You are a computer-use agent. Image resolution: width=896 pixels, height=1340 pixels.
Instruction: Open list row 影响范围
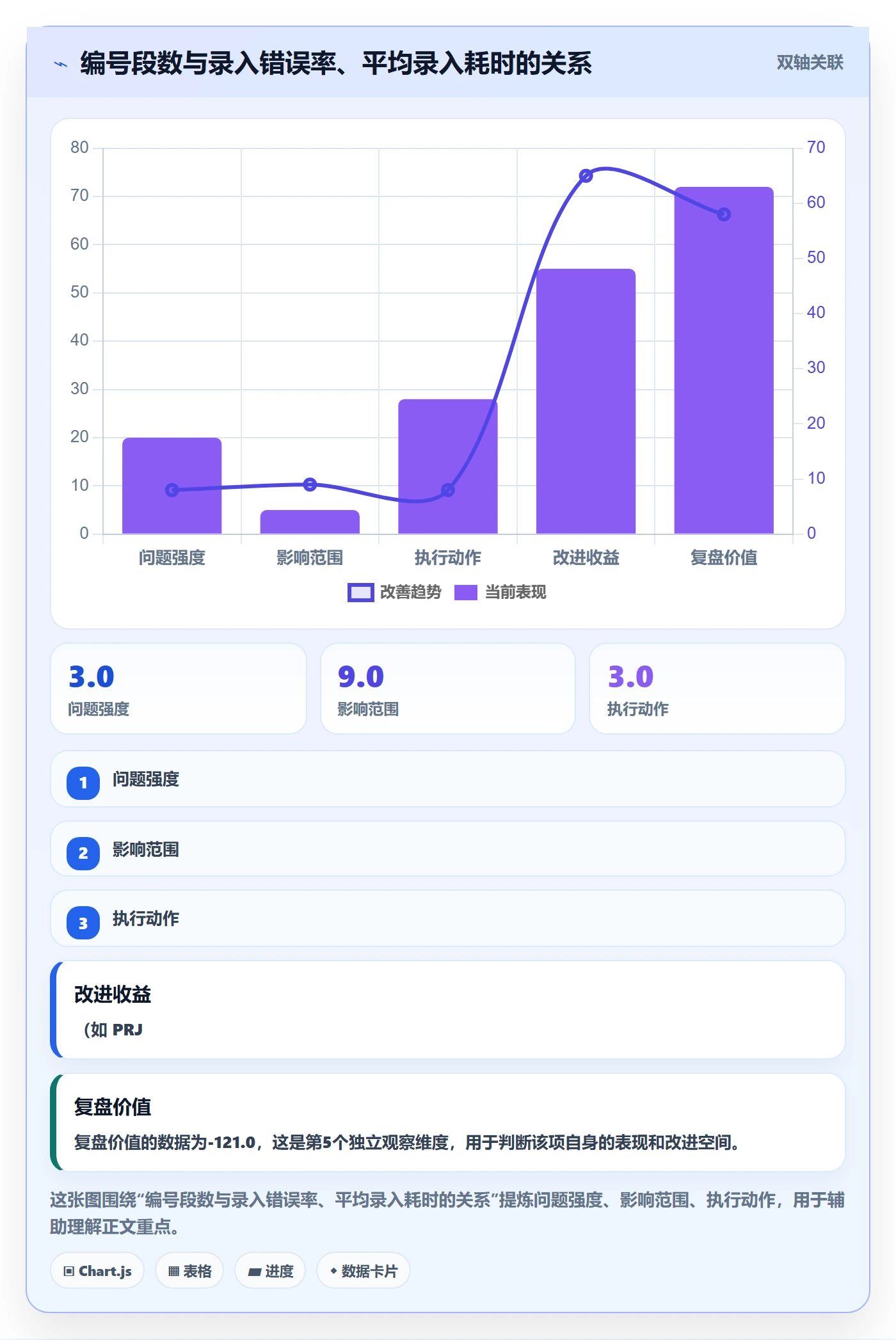[x=448, y=849]
